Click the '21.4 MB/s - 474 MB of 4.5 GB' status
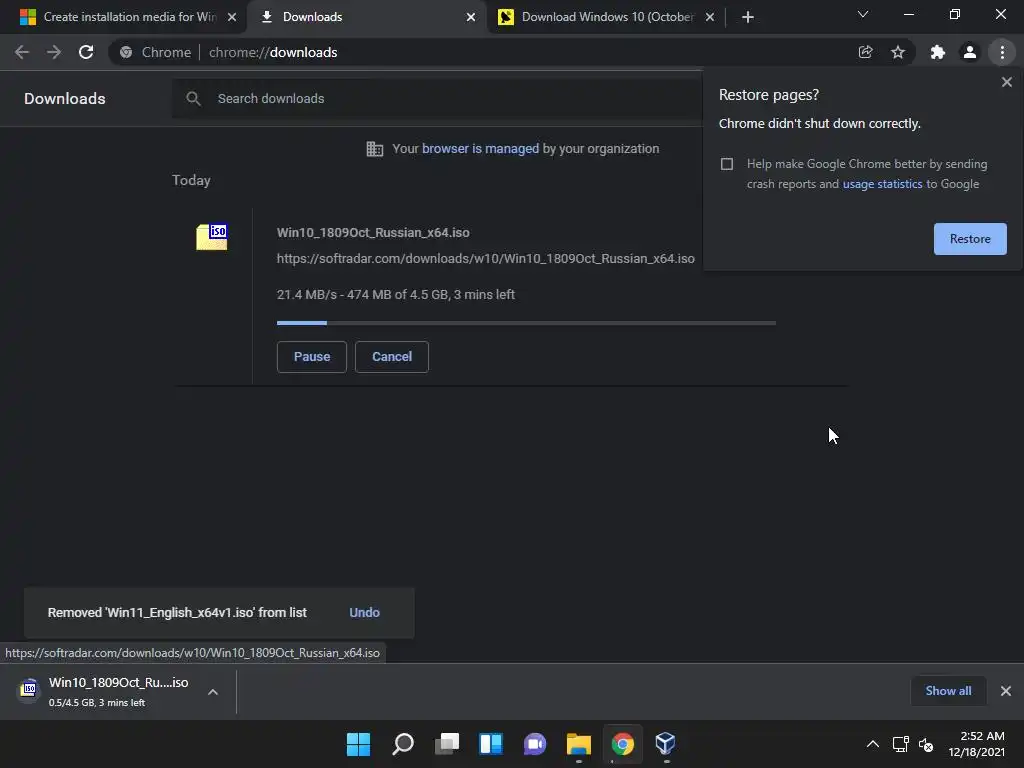 (396, 295)
